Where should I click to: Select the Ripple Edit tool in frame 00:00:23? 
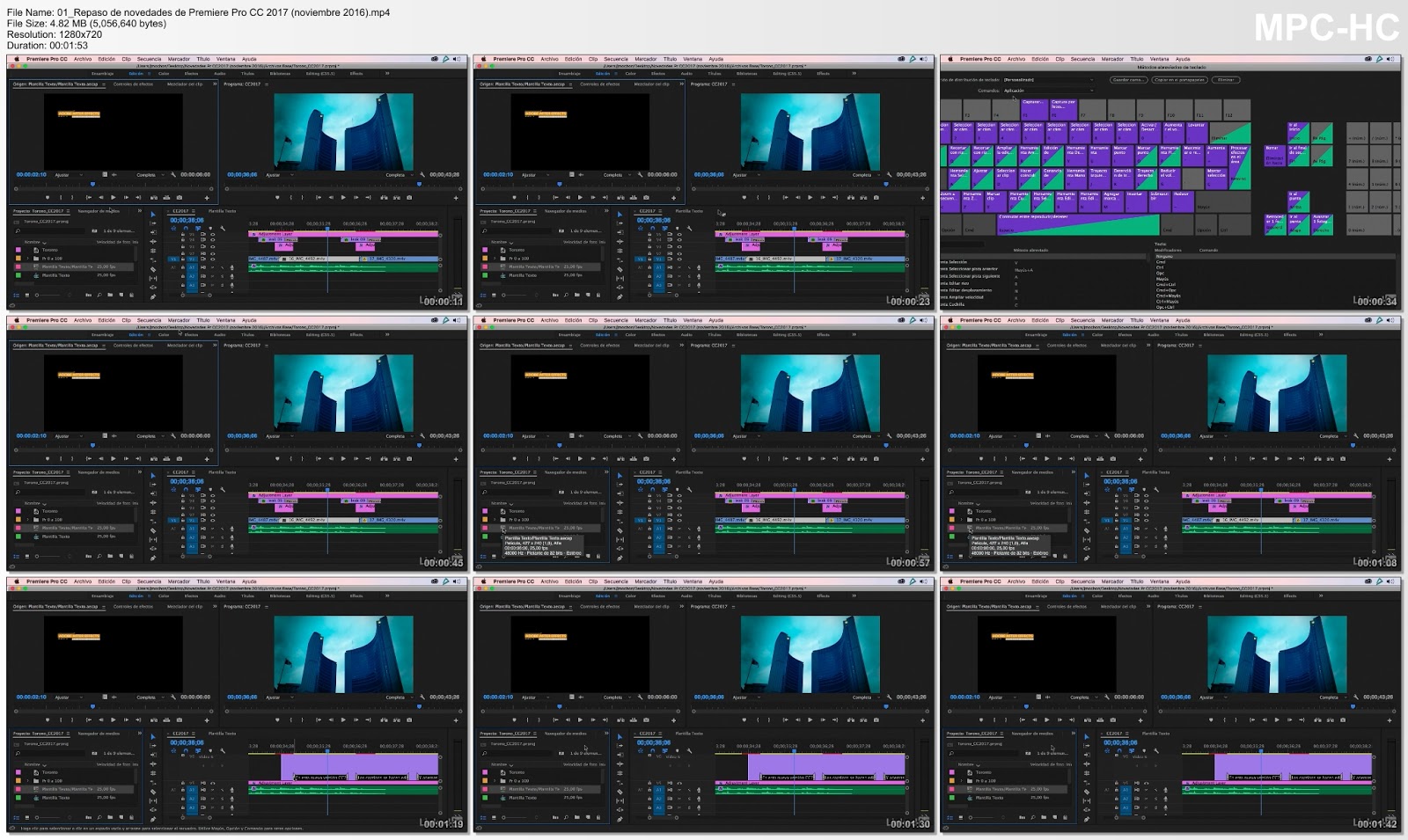(x=620, y=242)
